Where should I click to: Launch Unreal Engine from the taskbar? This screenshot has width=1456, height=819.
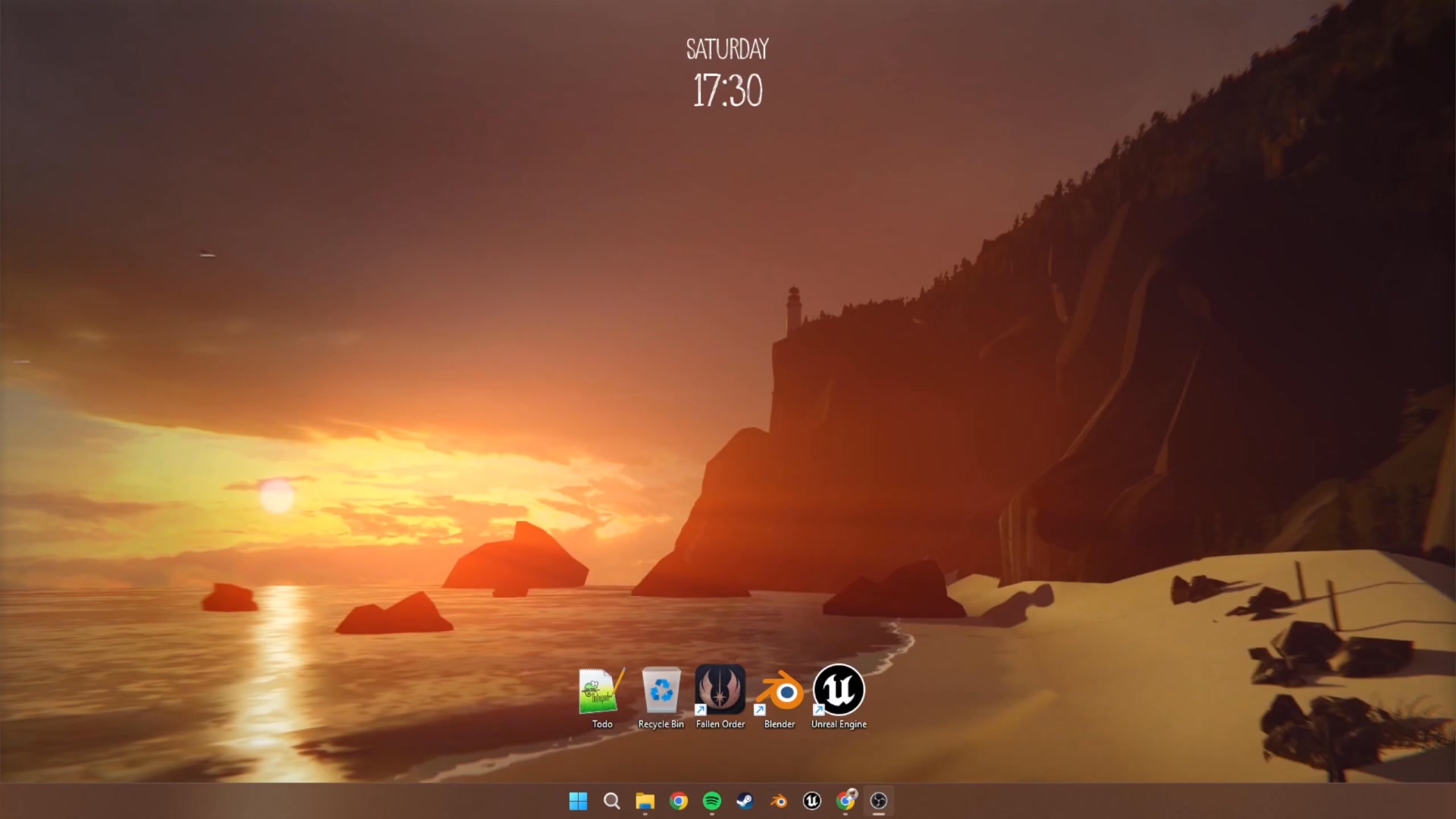812,801
